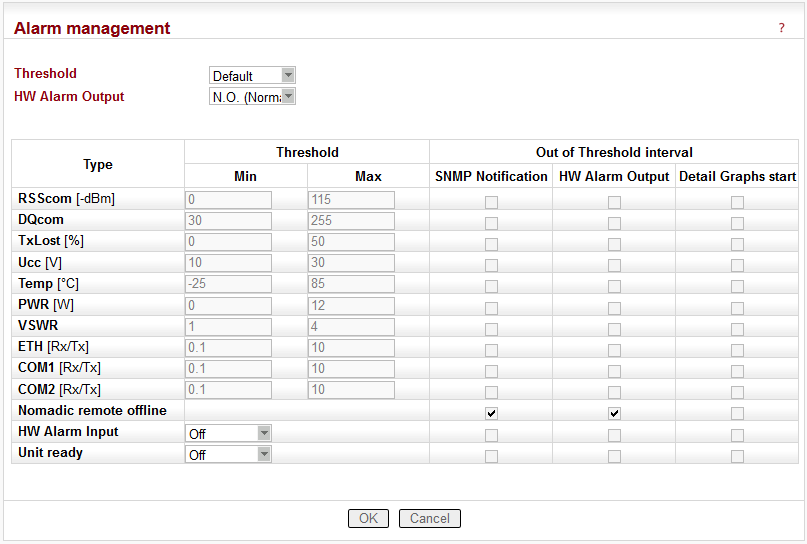Select the RSScom Min field
This screenshot has width=807, height=544.
pyautogui.click(x=228, y=200)
